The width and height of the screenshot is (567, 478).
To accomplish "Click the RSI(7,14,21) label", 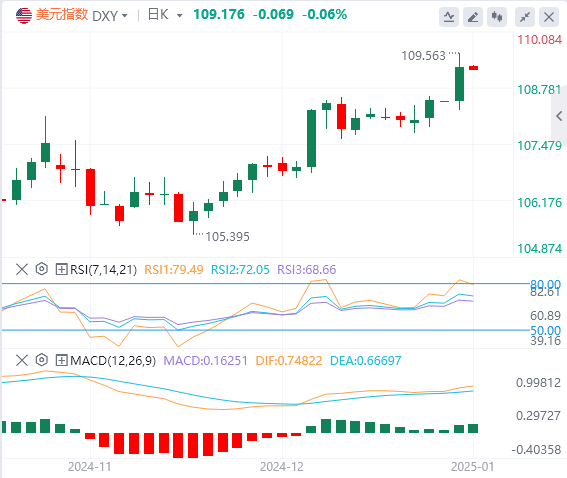I will [x=103, y=270].
